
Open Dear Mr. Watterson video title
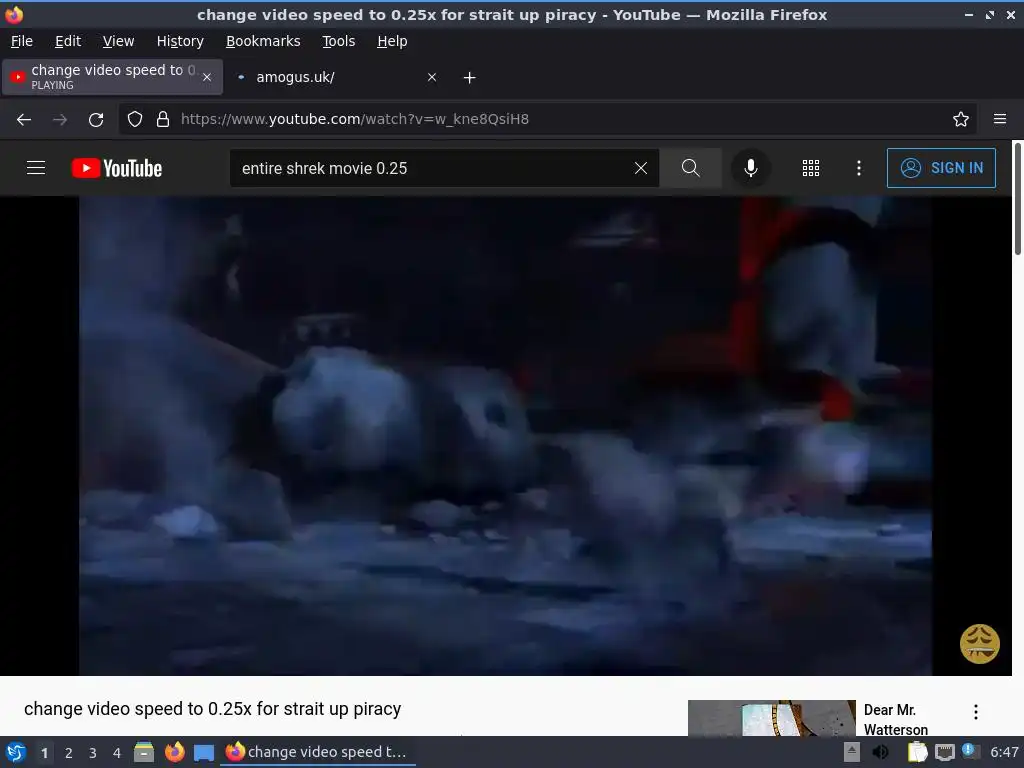tap(895, 720)
